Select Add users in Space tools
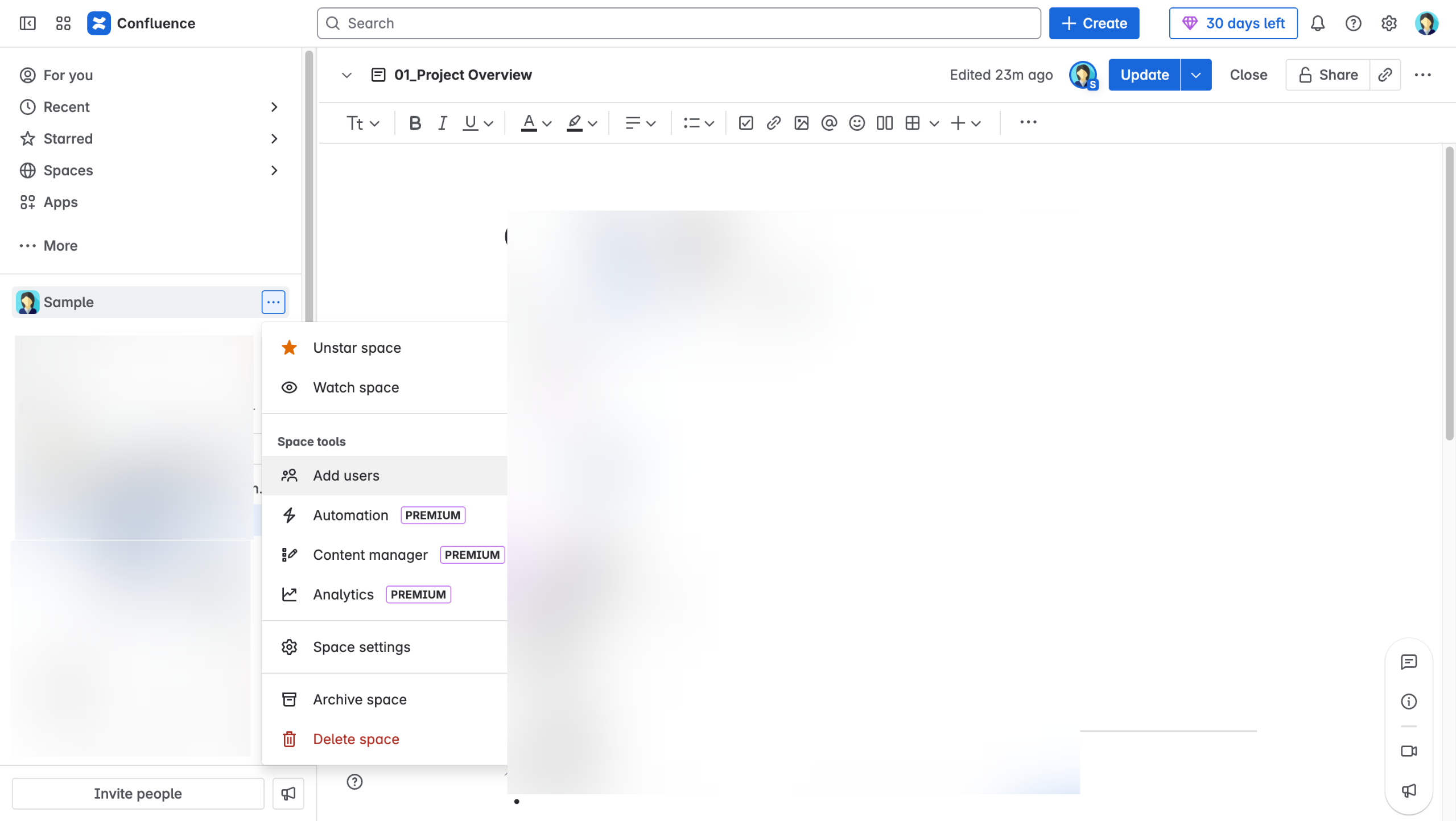 coord(346,476)
